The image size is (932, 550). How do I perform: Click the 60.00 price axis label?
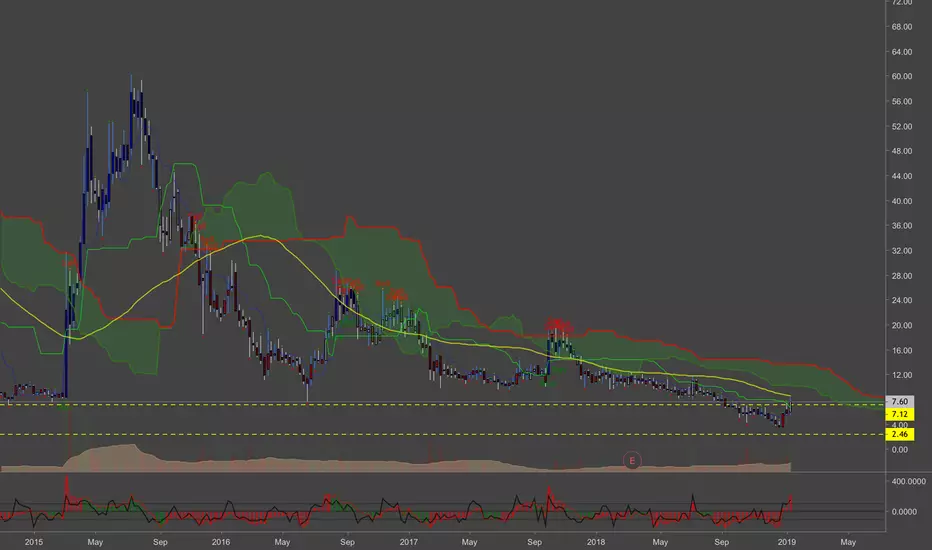(x=902, y=76)
